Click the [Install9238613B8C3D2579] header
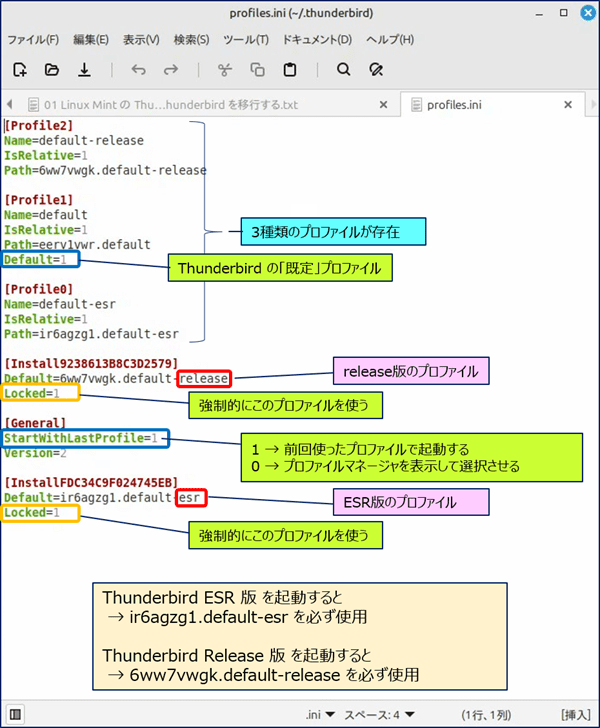Image resolution: width=600 pixels, height=728 pixels. (x=91, y=364)
